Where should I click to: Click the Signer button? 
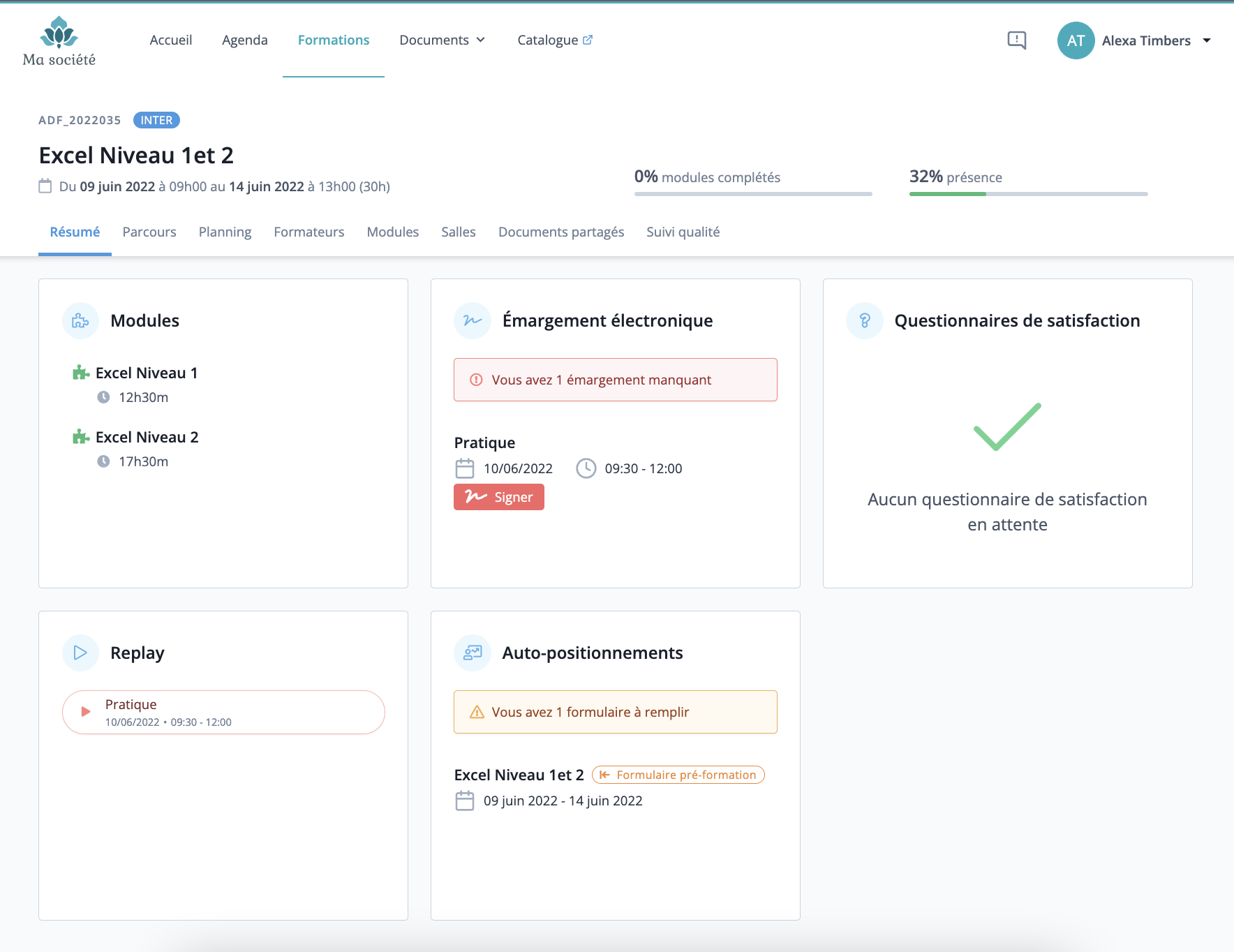(499, 497)
